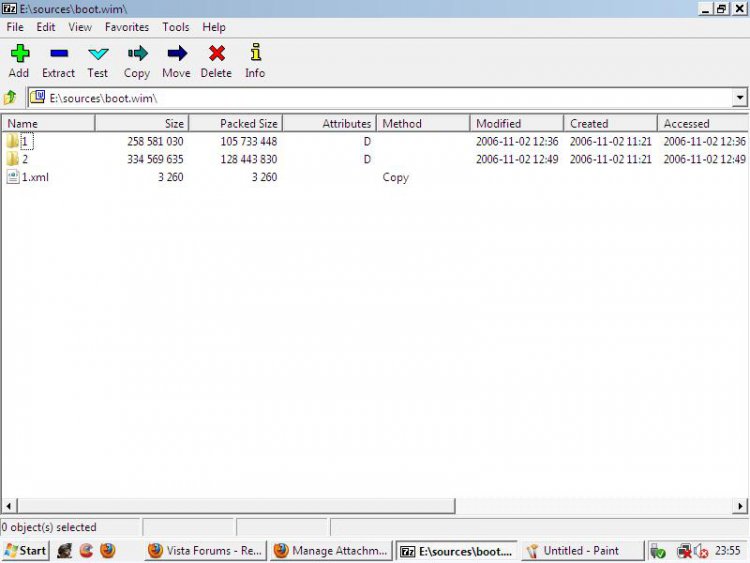Open the File menu
This screenshot has height=563, width=750.
pyautogui.click(x=15, y=27)
